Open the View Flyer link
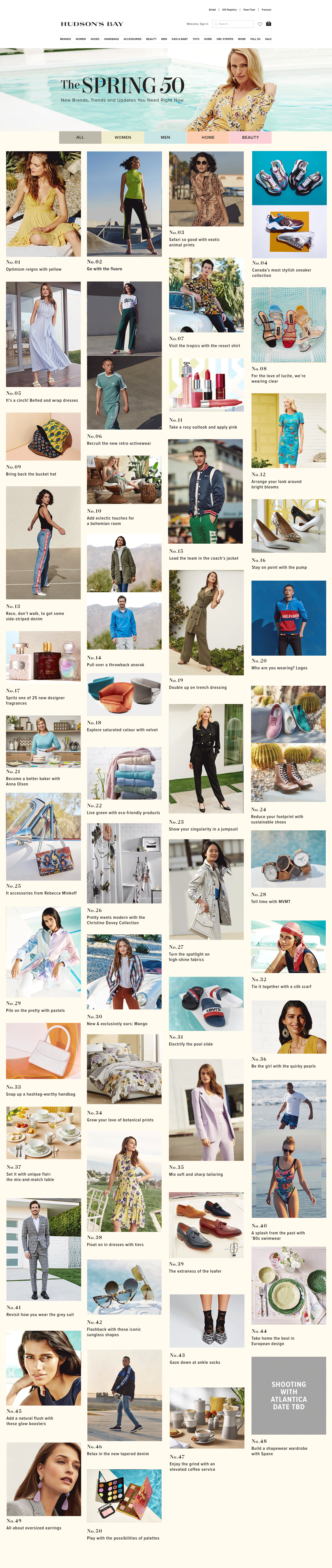Viewport: 332px width, 1568px height. coord(249,10)
